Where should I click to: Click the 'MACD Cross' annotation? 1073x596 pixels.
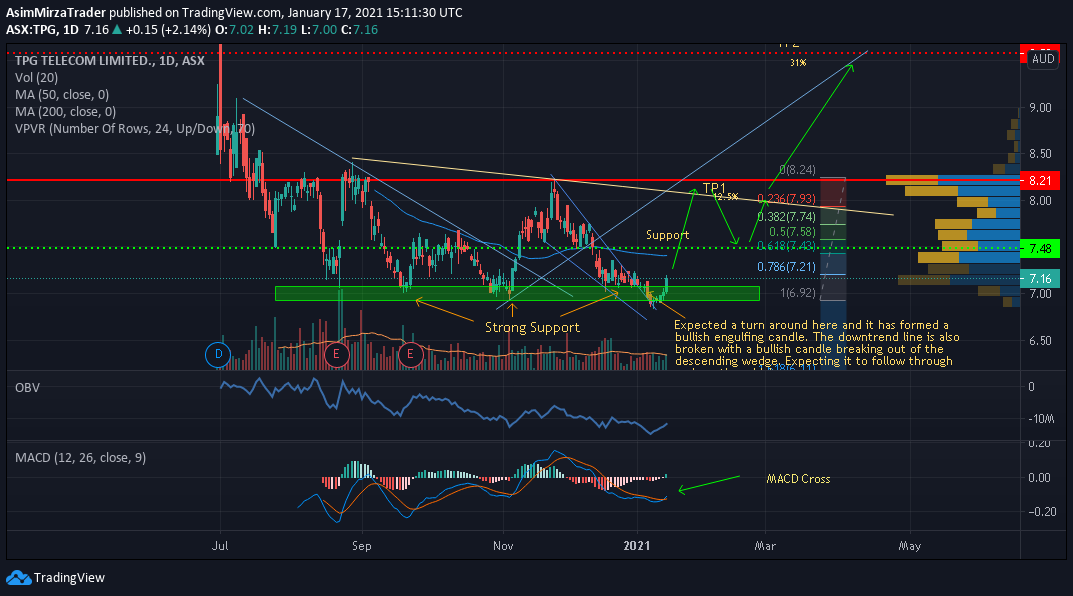[798, 479]
